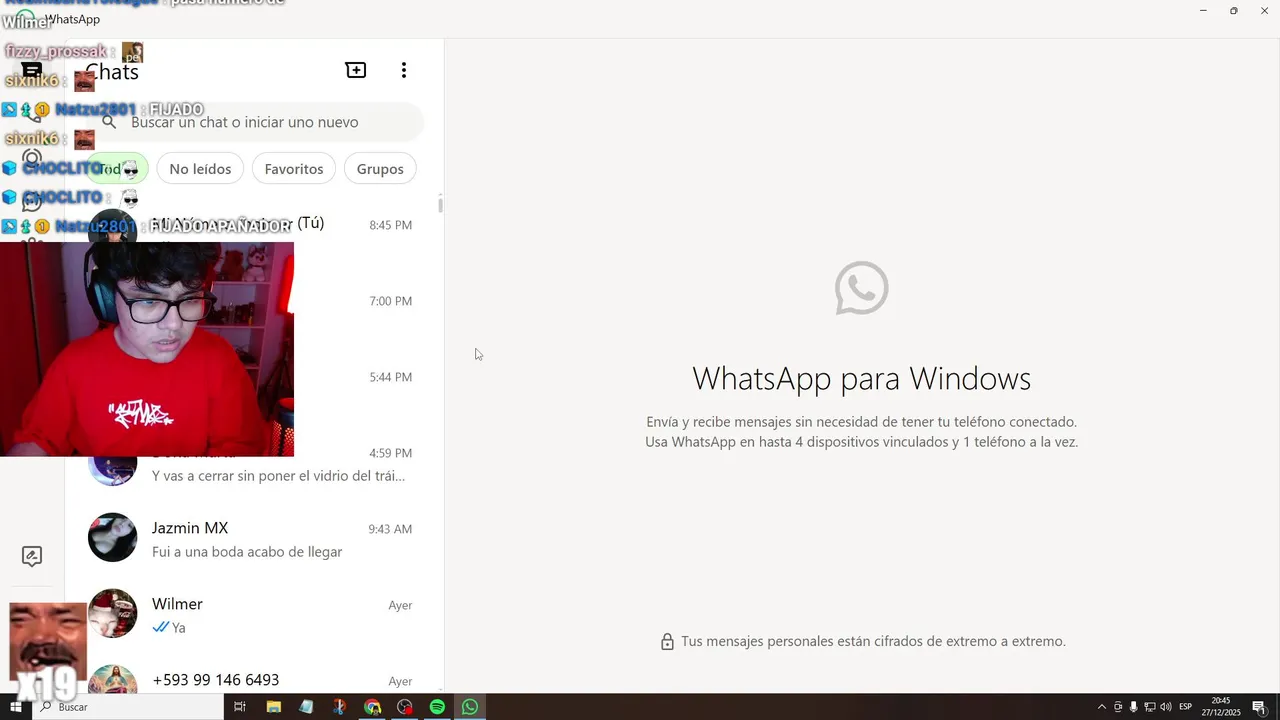Image resolution: width=1280 pixels, height=720 pixels.
Task: Maximize or restore the WhatsApp window
Action: [x=1234, y=10]
